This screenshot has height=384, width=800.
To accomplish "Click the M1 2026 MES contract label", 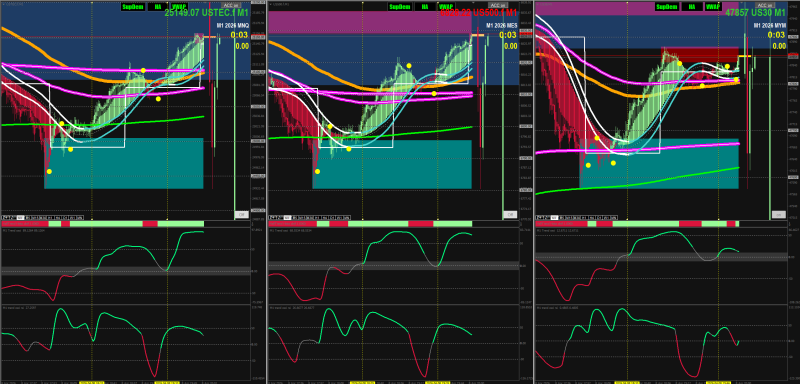I will click(502, 25).
